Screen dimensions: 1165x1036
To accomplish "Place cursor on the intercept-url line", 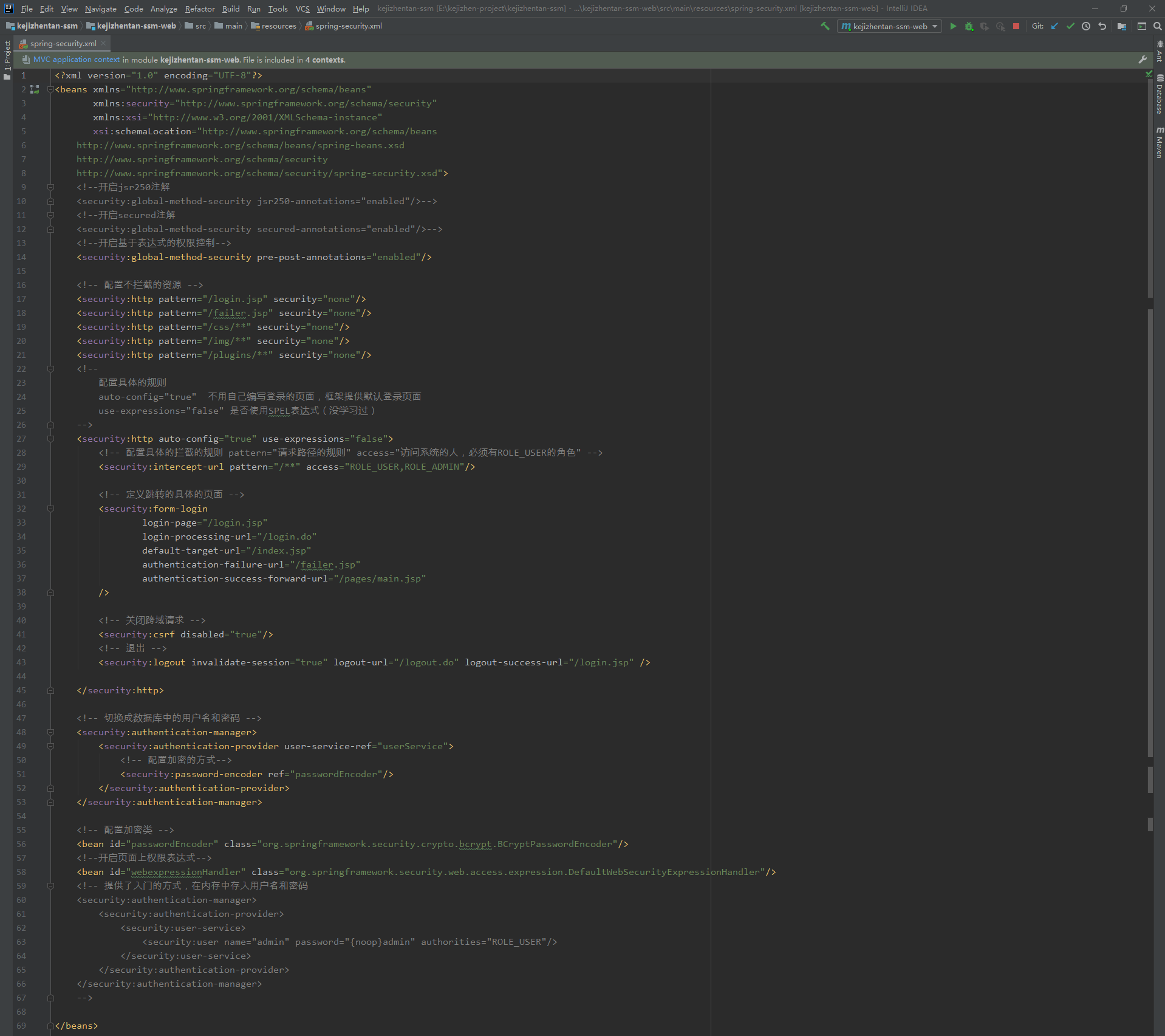I will (x=287, y=467).
